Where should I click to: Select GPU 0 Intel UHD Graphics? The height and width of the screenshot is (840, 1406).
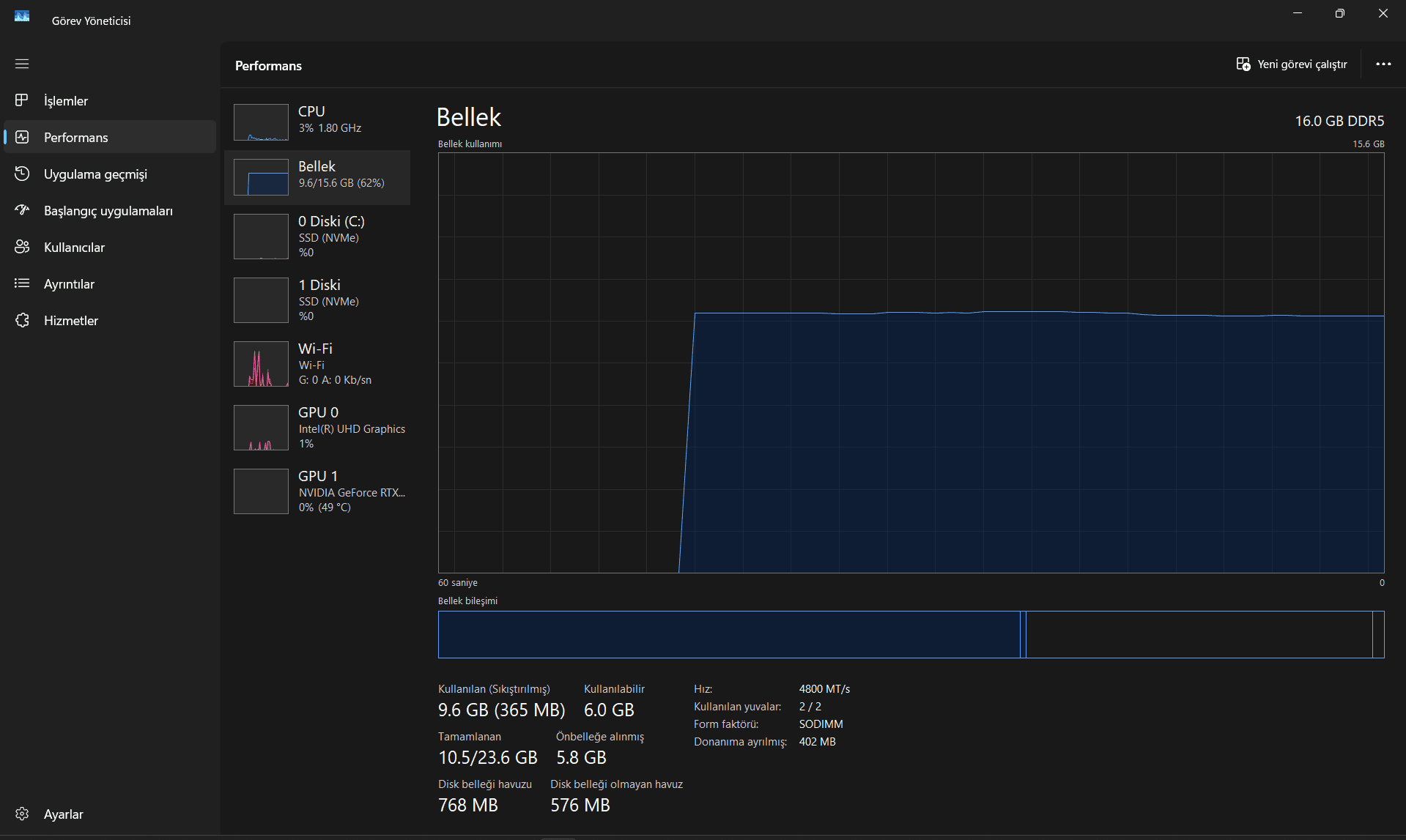tap(317, 428)
